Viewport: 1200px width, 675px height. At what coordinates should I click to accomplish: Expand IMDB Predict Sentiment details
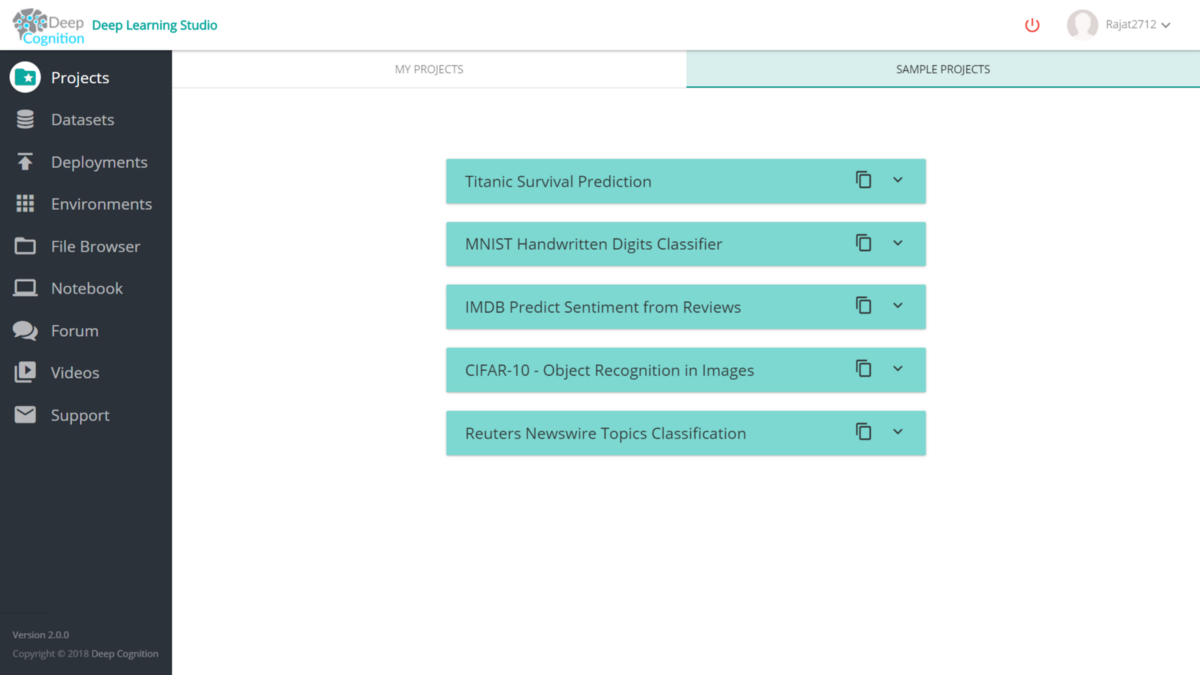(x=898, y=306)
